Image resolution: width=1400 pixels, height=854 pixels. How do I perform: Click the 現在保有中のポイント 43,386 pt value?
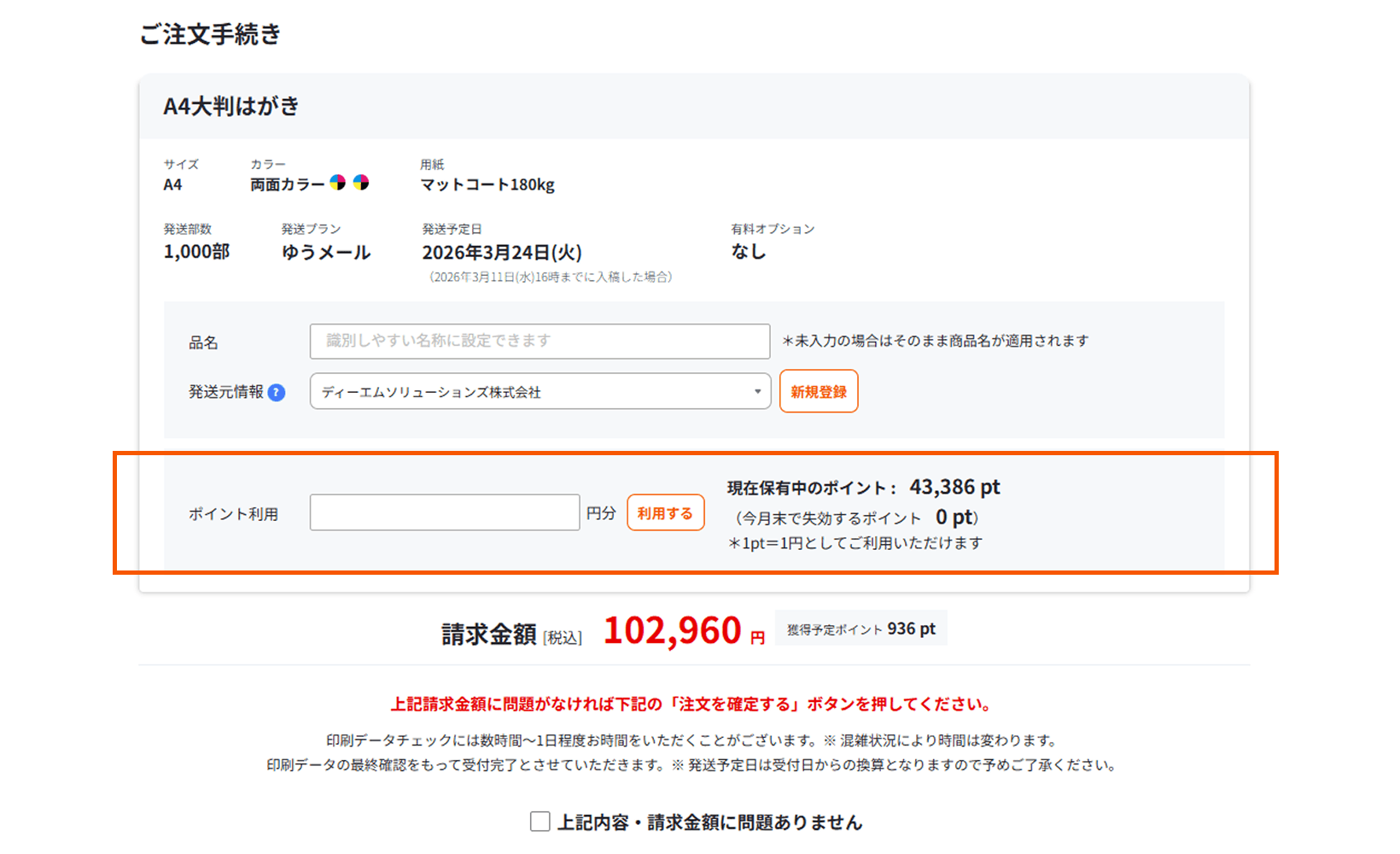pos(954,487)
